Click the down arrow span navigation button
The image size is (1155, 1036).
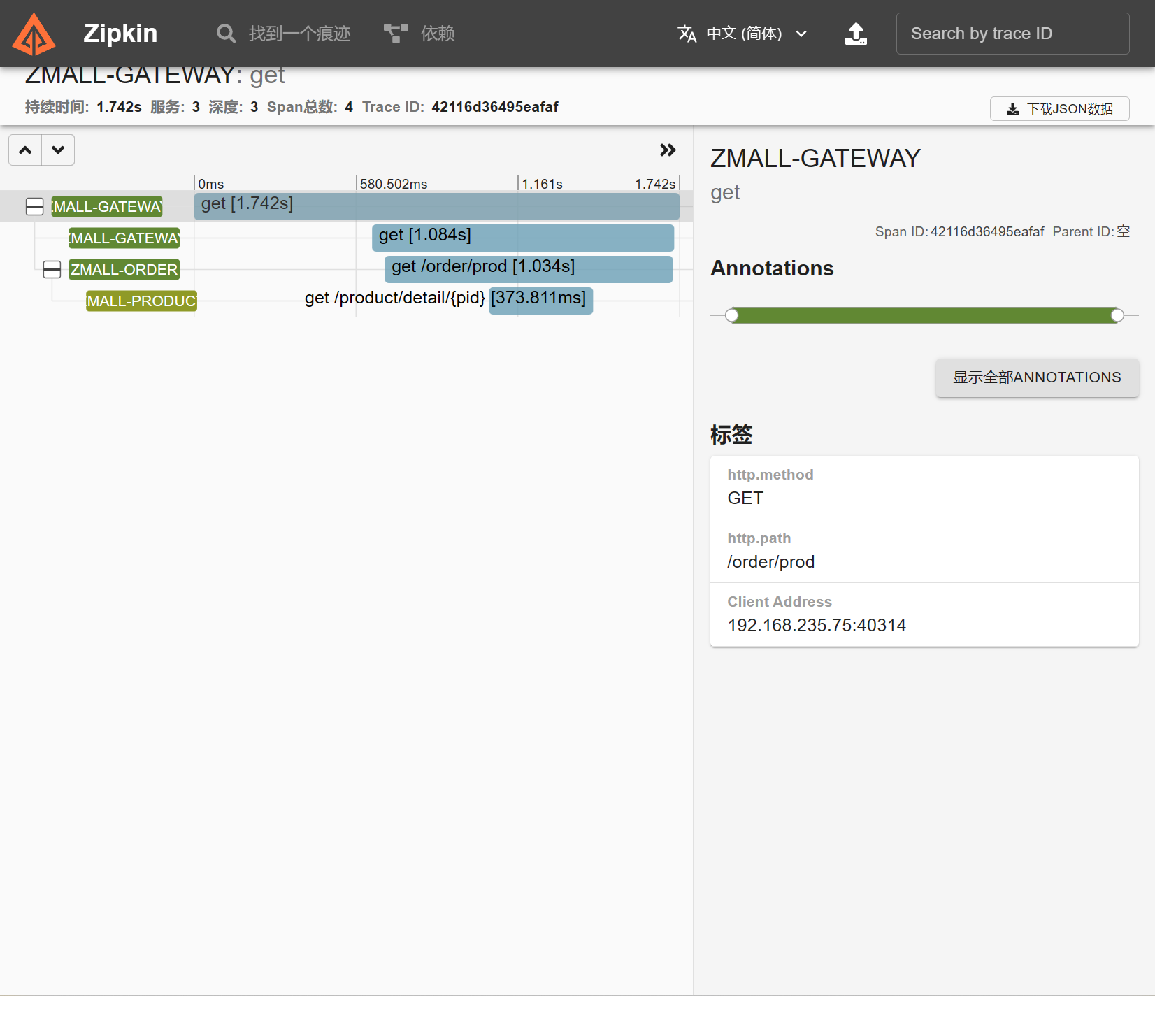point(58,150)
